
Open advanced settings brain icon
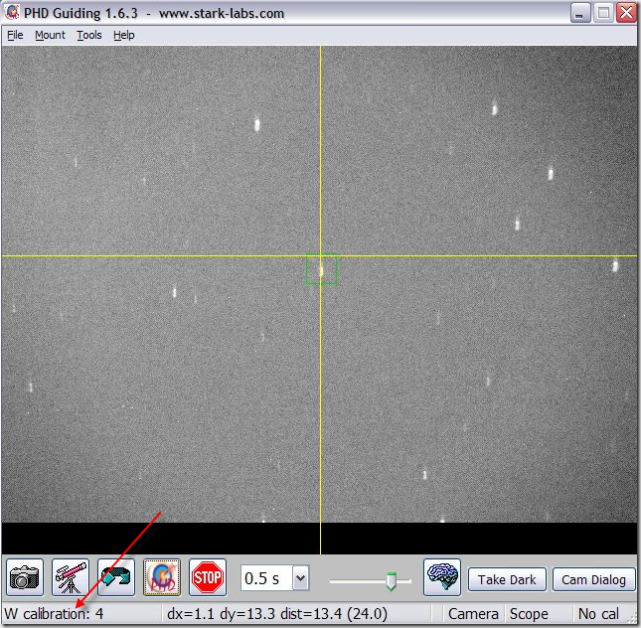(442, 578)
